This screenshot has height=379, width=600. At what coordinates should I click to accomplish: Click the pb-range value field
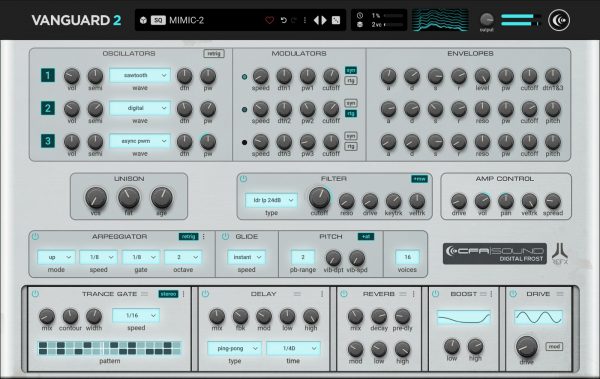click(303, 257)
